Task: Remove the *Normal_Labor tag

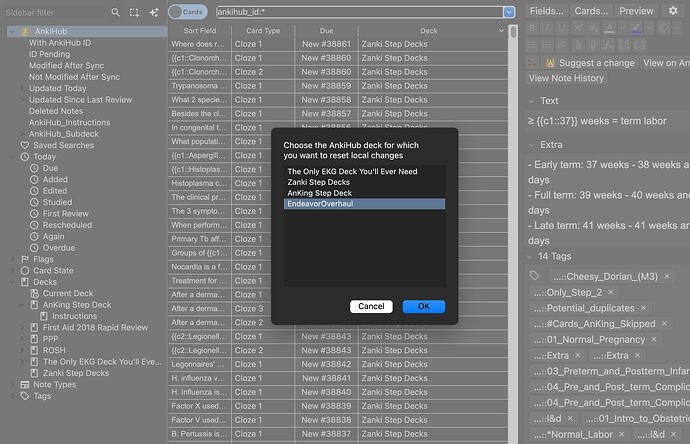Action: 621,435
